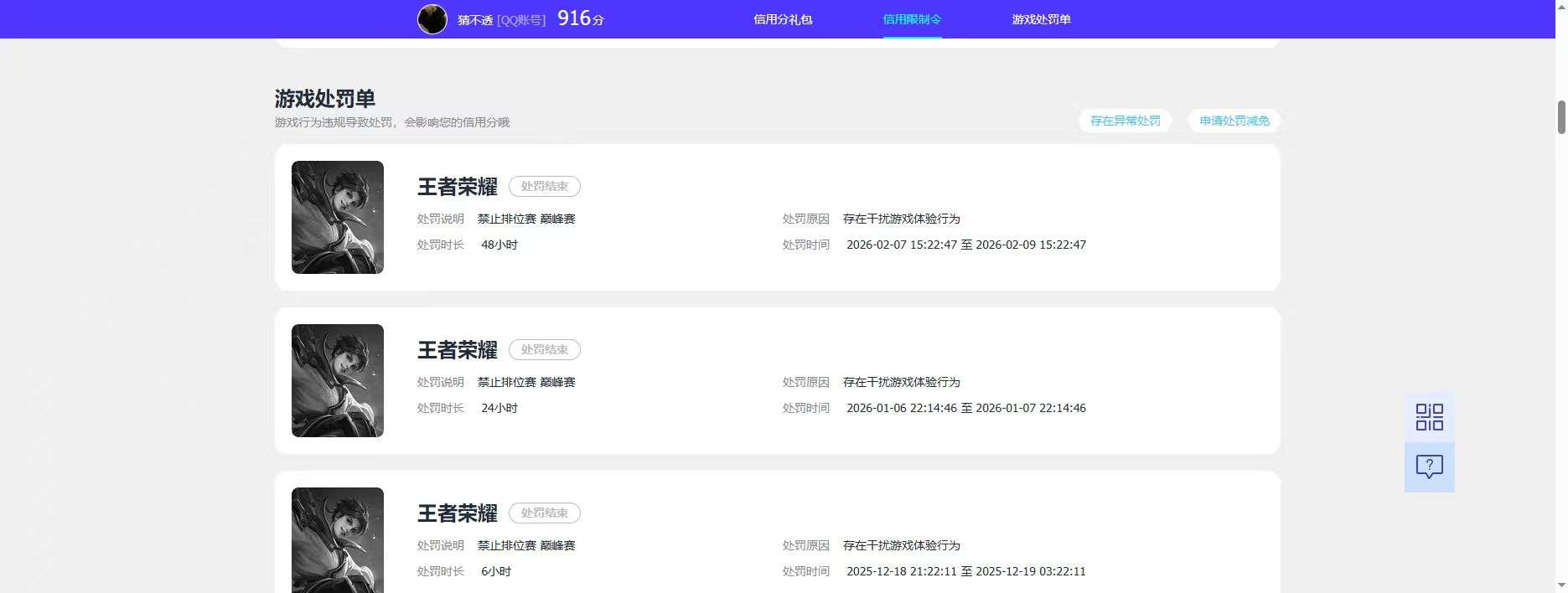
Task: Go to the 游戏处罚单 tab
Action: coord(1041,19)
